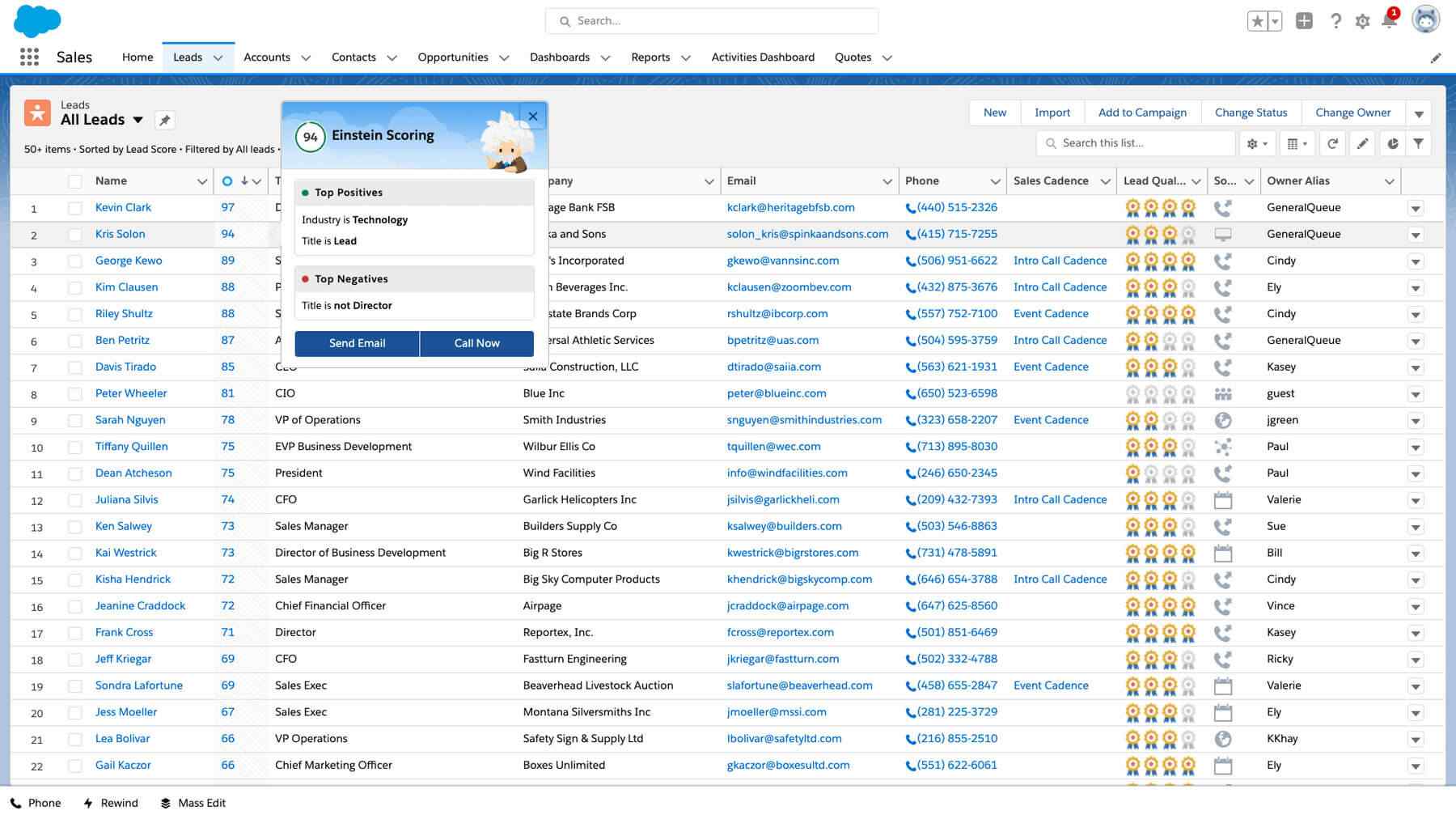1456x819 pixels.
Task: Open the Name column header menu
Action: click(201, 181)
